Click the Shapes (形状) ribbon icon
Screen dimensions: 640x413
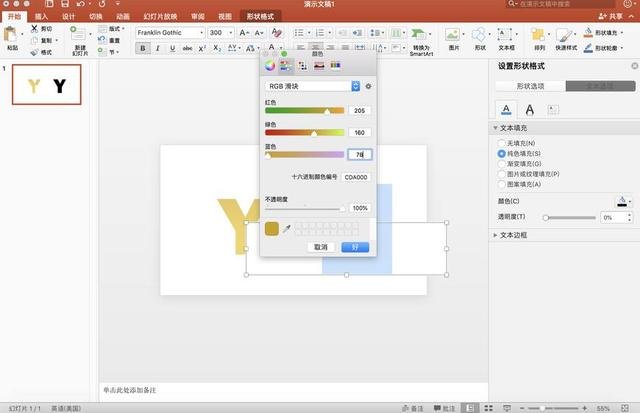479,34
